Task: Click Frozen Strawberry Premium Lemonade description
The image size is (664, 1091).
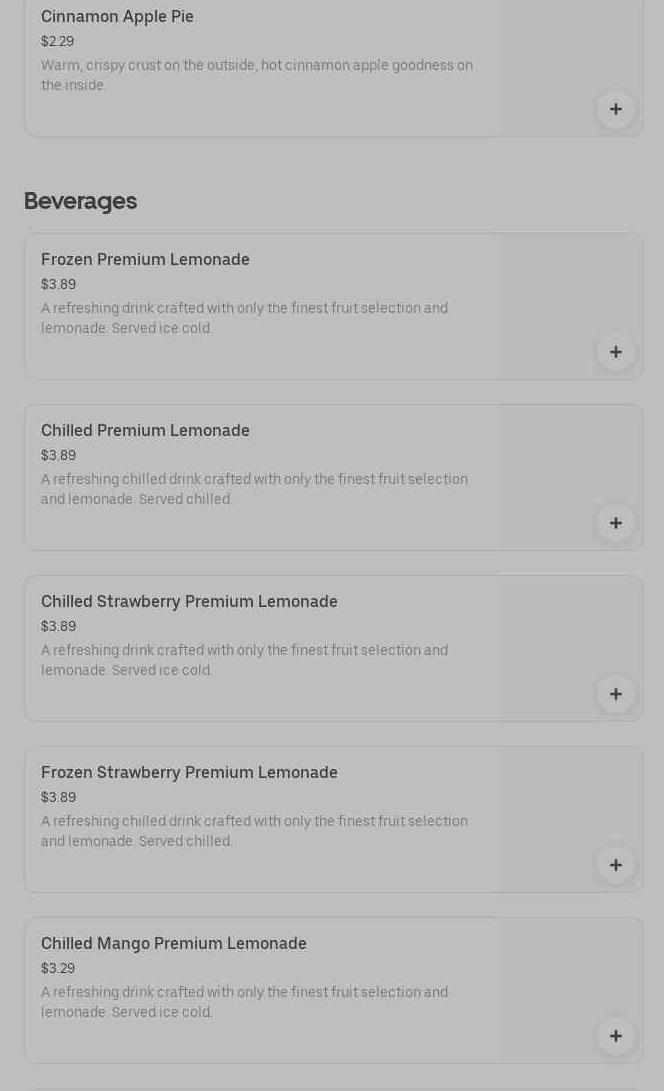Action: point(254,831)
